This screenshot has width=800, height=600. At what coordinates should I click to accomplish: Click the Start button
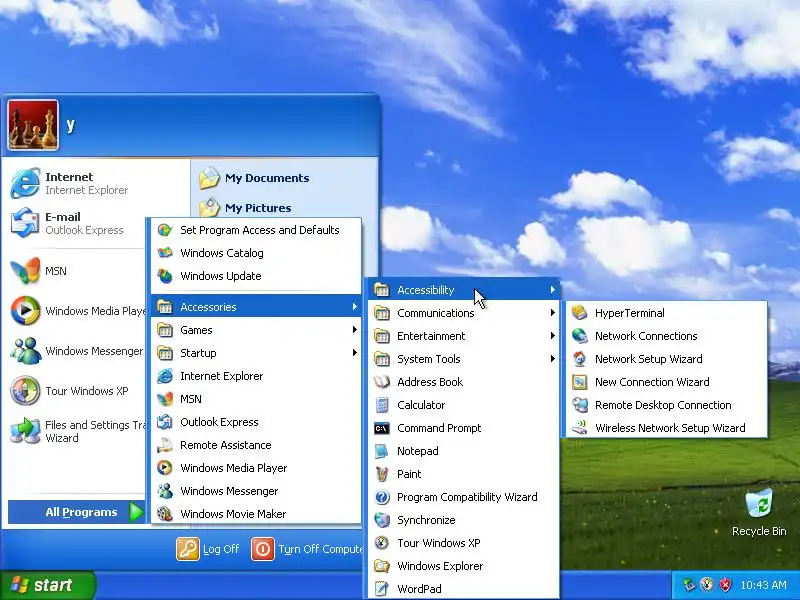click(48, 585)
